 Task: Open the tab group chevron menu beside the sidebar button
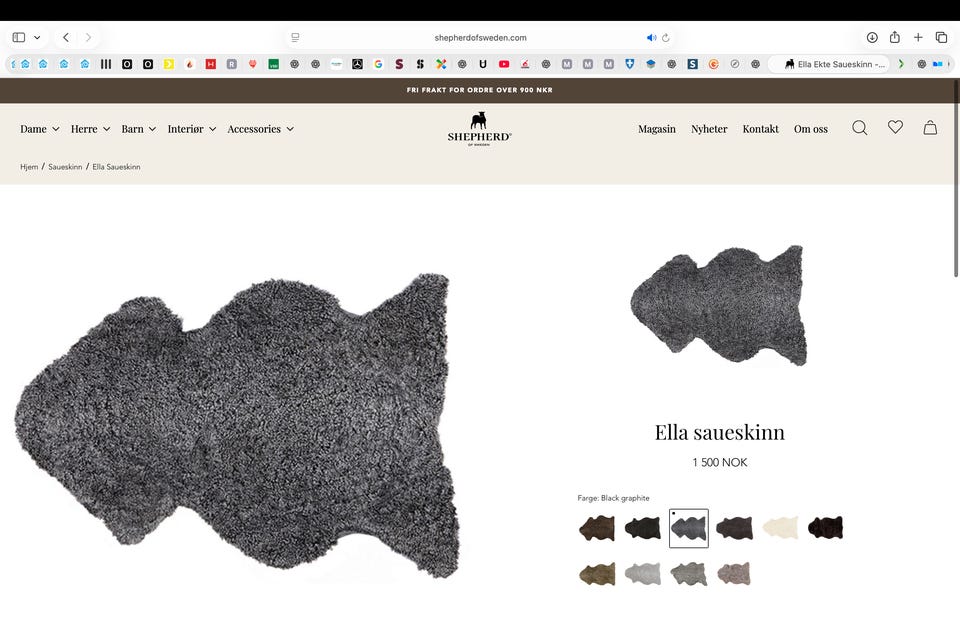(37, 37)
